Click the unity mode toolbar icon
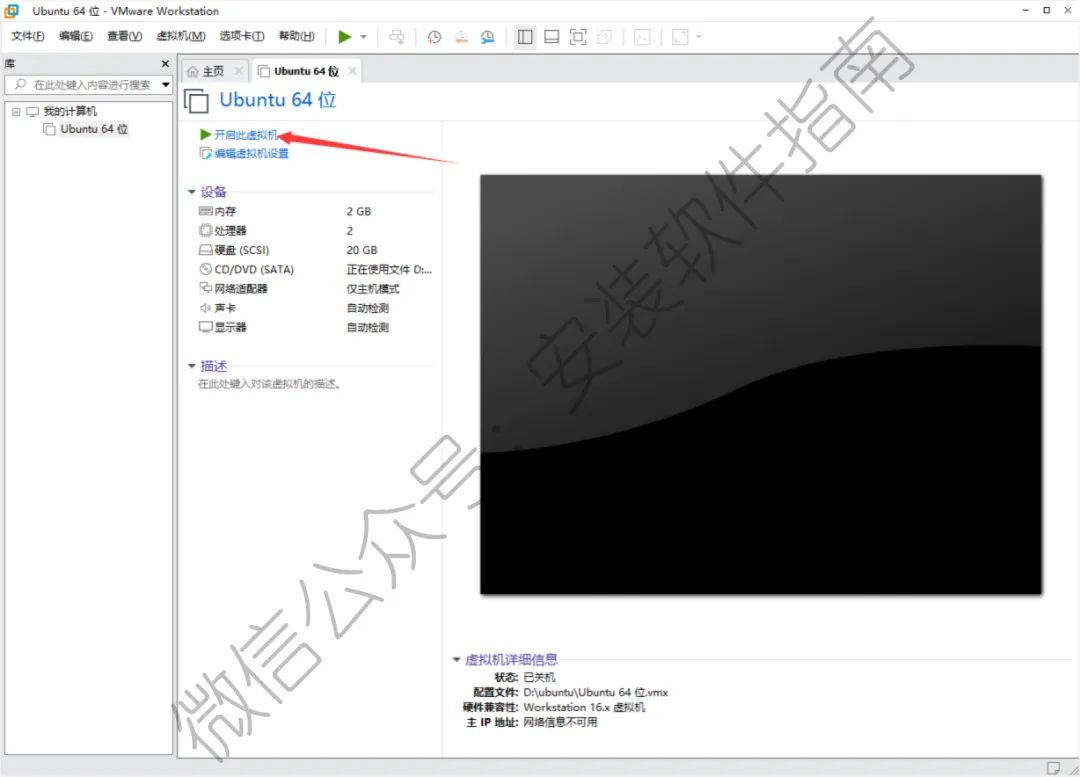This screenshot has height=777, width=1080. [x=605, y=37]
